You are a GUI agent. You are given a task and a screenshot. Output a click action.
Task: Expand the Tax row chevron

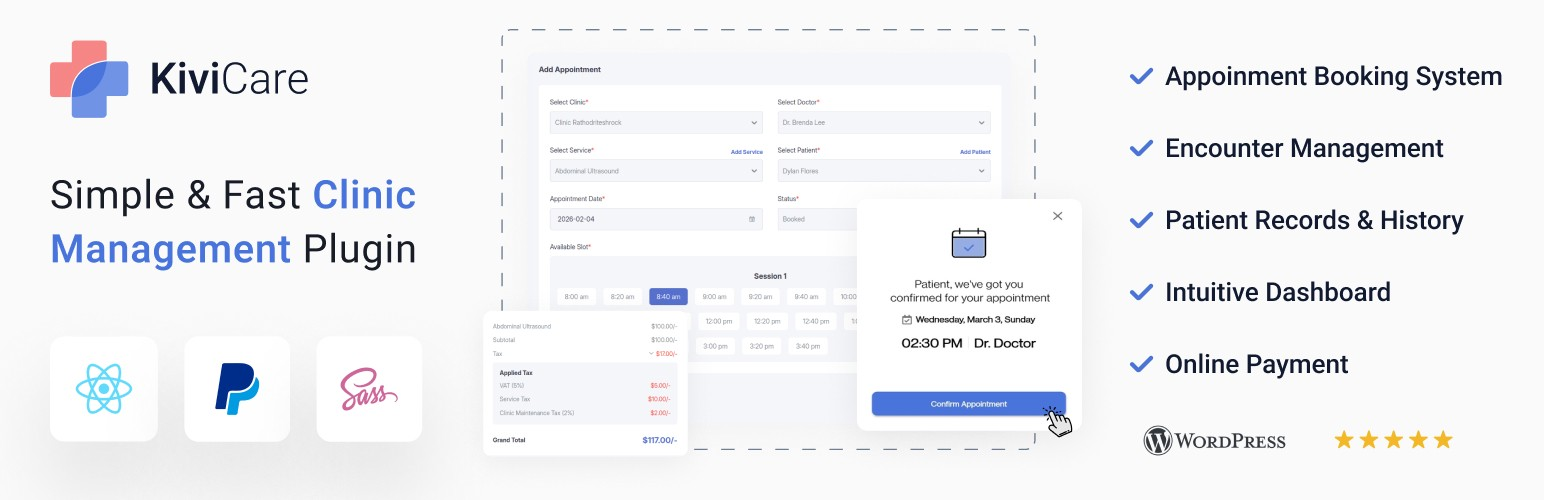coord(651,353)
